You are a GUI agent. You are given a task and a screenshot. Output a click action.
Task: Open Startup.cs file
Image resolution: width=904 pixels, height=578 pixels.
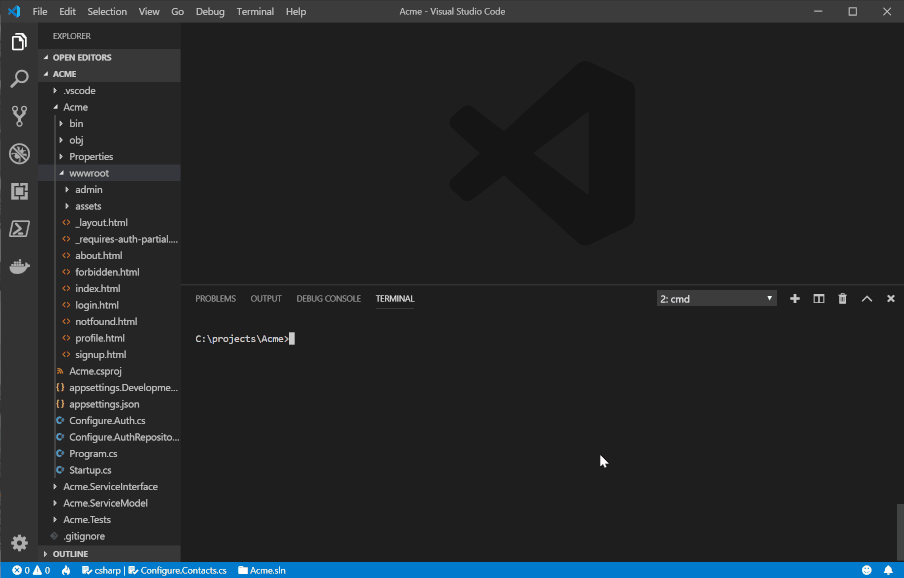tap(110, 470)
